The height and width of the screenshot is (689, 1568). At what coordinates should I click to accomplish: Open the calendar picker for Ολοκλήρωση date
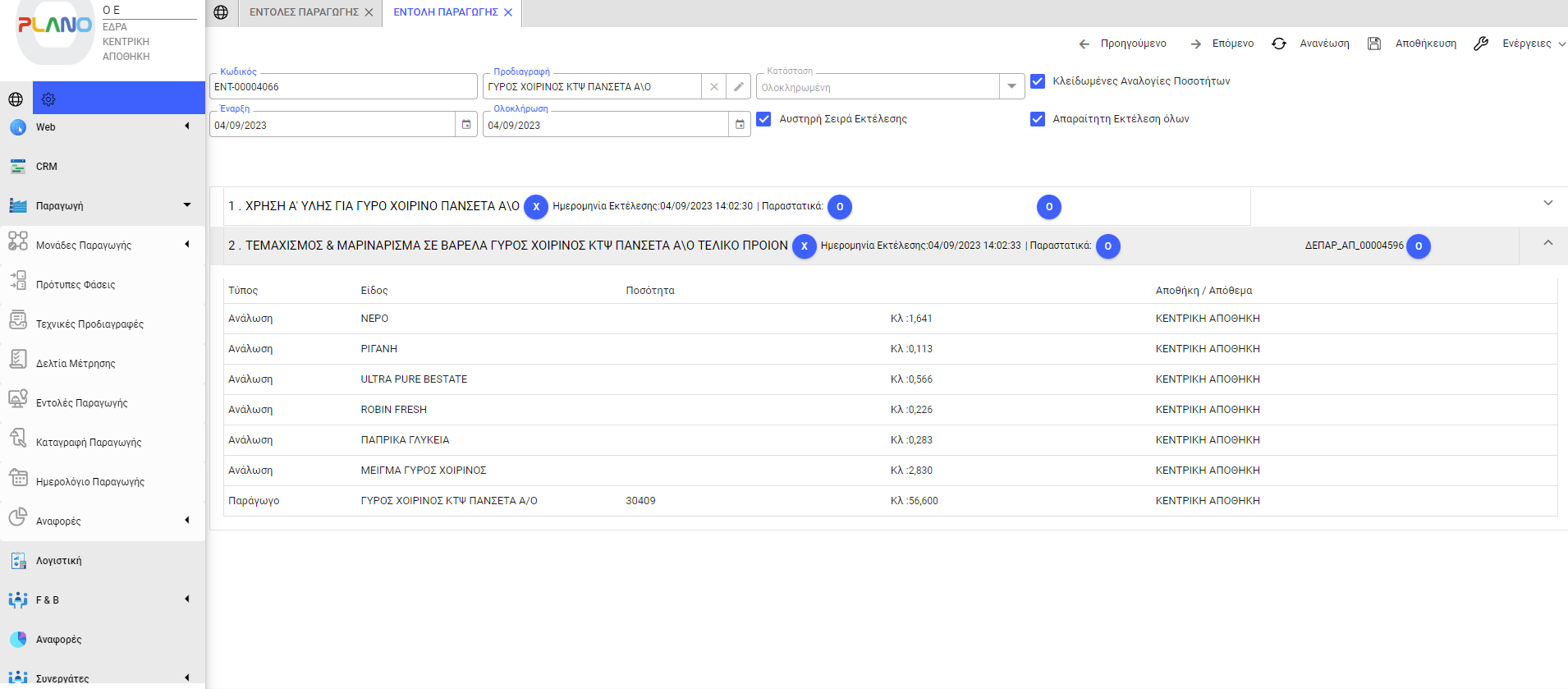click(x=740, y=125)
